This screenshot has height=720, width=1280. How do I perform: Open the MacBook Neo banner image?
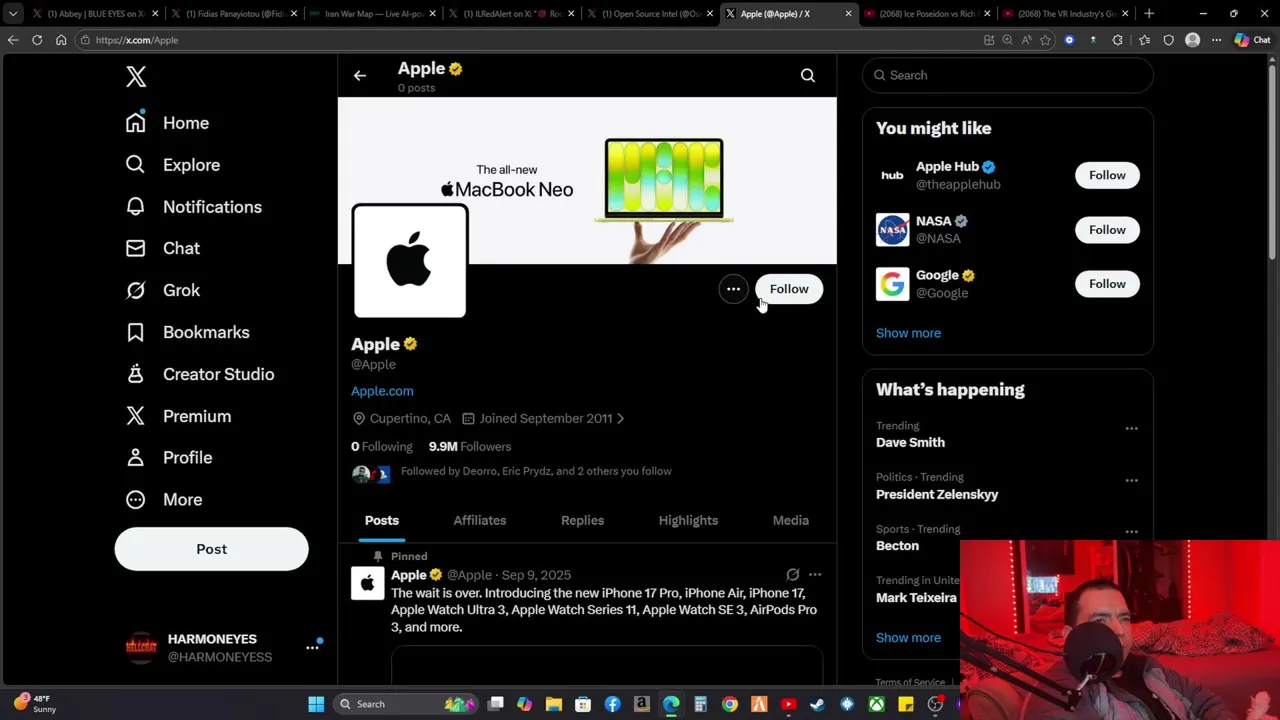pyautogui.click(x=587, y=180)
